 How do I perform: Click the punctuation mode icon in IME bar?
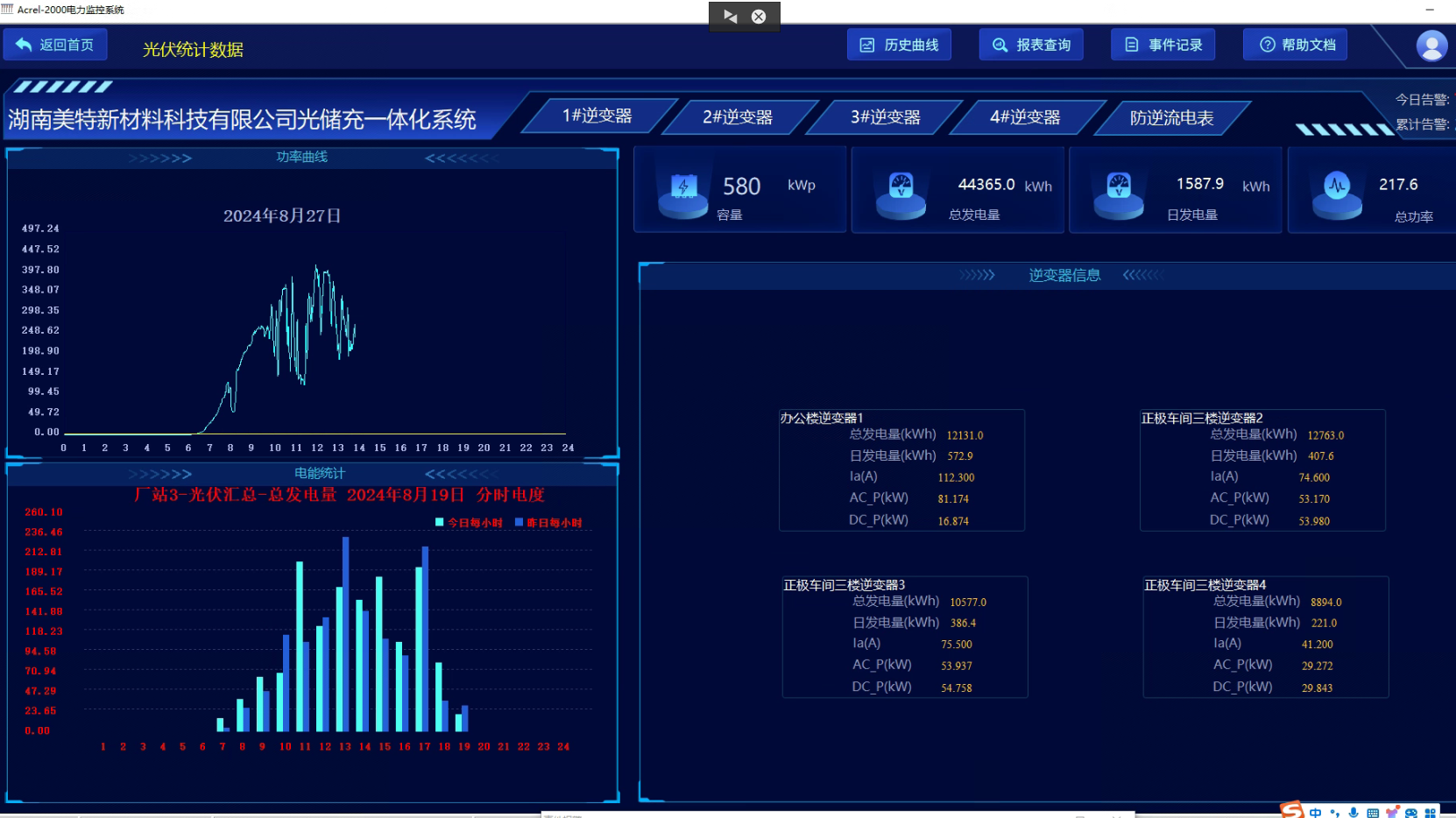(1334, 813)
